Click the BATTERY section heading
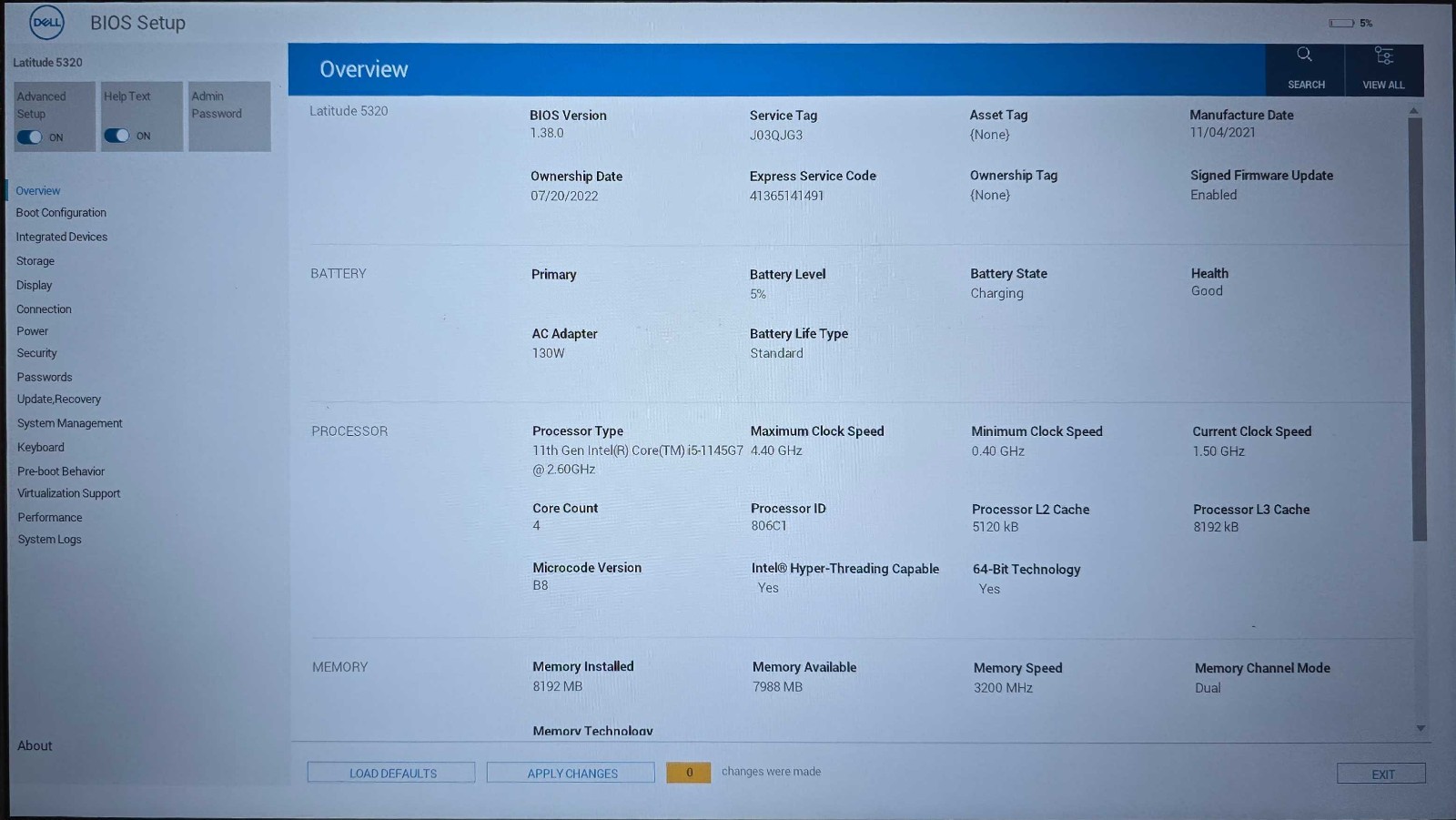 339,274
